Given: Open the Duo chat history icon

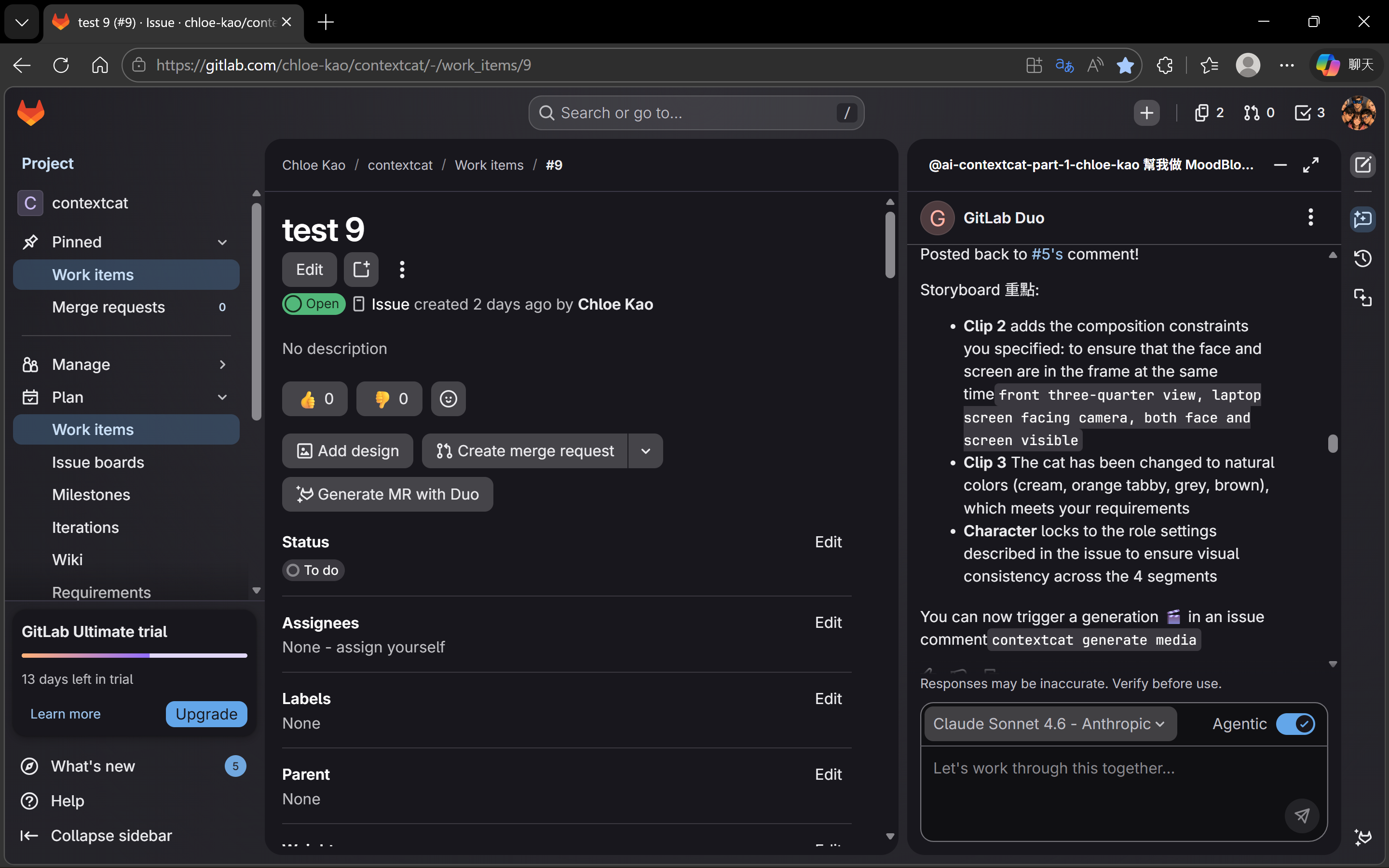Looking at the screenshot, I should click(x=1362, y=258).
